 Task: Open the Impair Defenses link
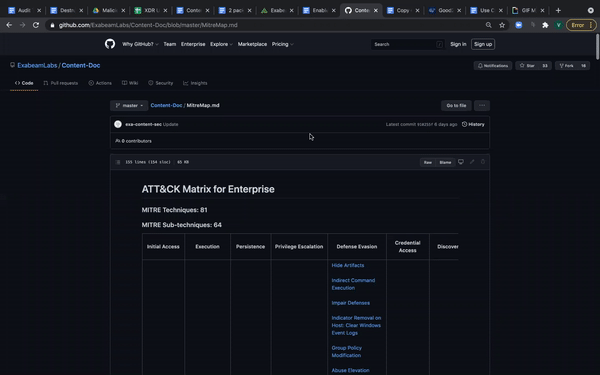coord(351,303)
